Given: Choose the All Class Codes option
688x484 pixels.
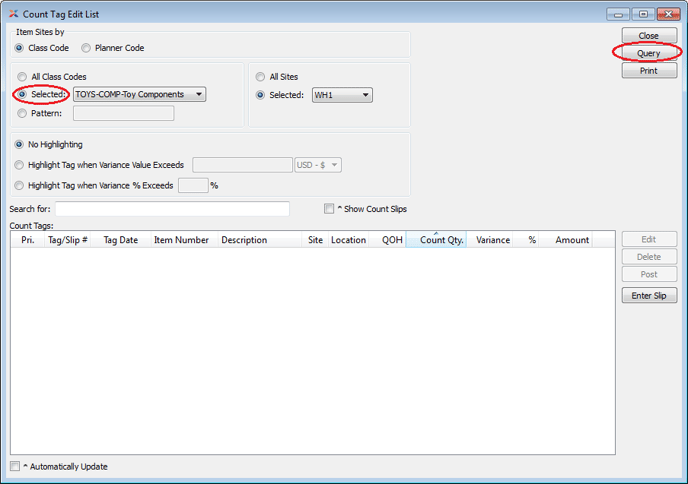Looking at the screenshot, I should (22, 77).
